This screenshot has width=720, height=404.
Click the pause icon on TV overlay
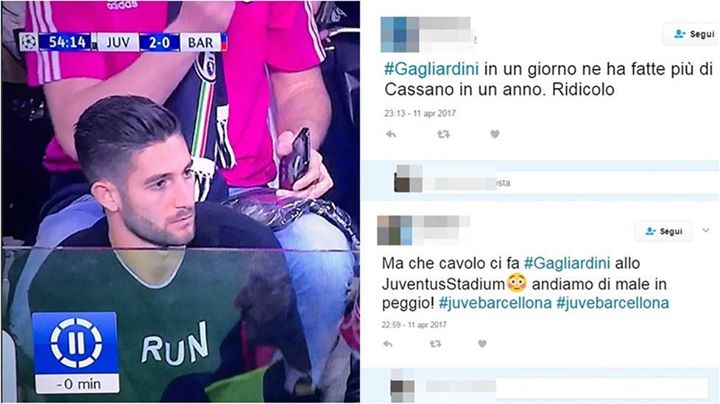pos(76,343)
